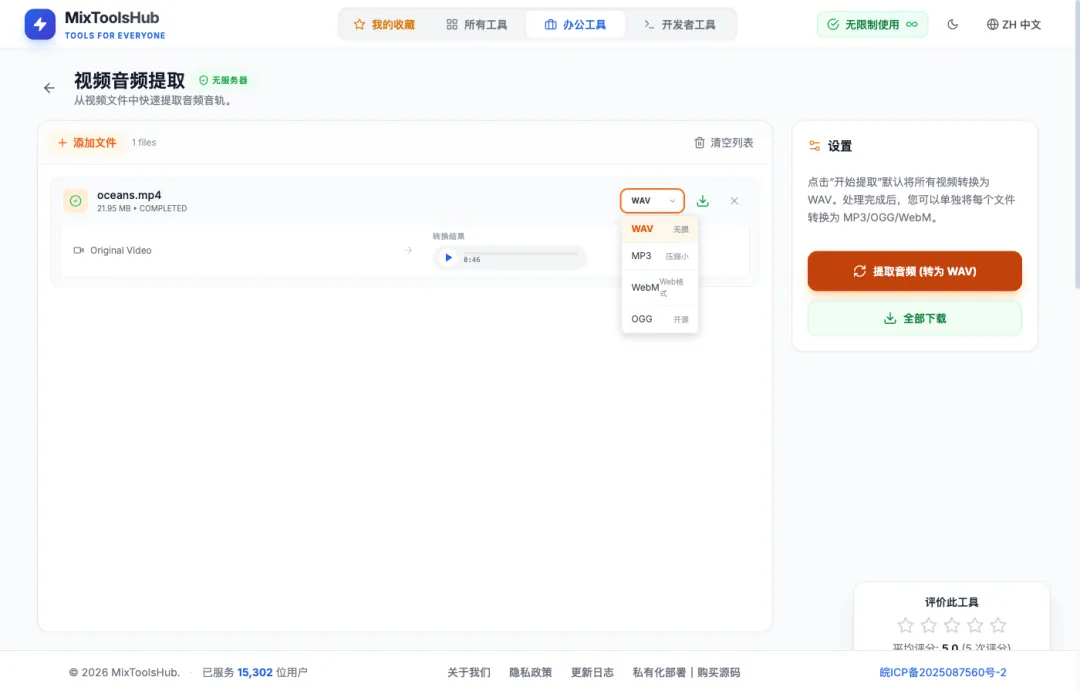Choose WAV option in format list
Image resolution: width=1080 pixels, height=694 pixels.
coord(660,229)
